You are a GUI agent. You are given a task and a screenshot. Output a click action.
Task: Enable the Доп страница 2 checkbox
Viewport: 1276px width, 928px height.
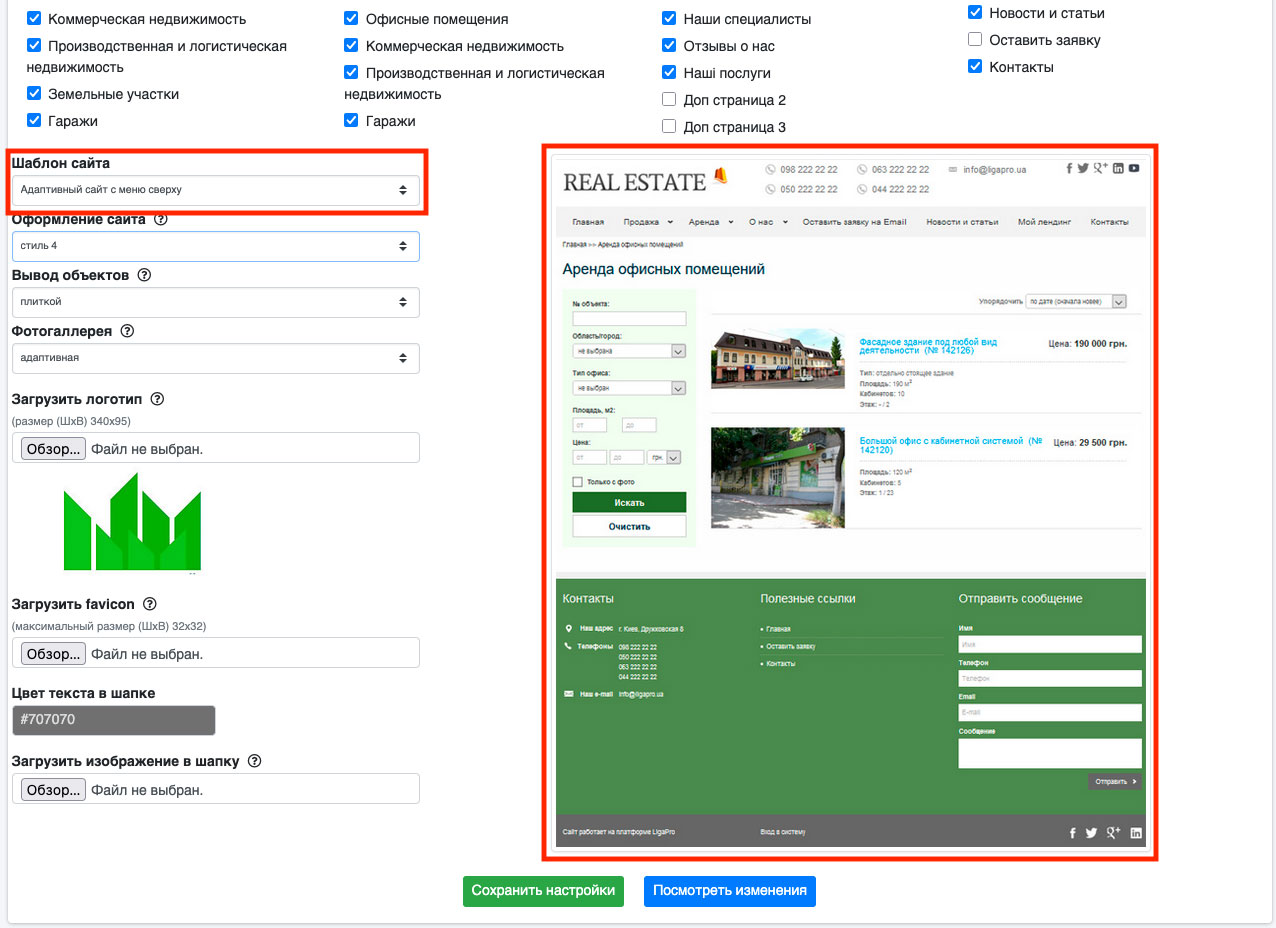click(669, 100)
